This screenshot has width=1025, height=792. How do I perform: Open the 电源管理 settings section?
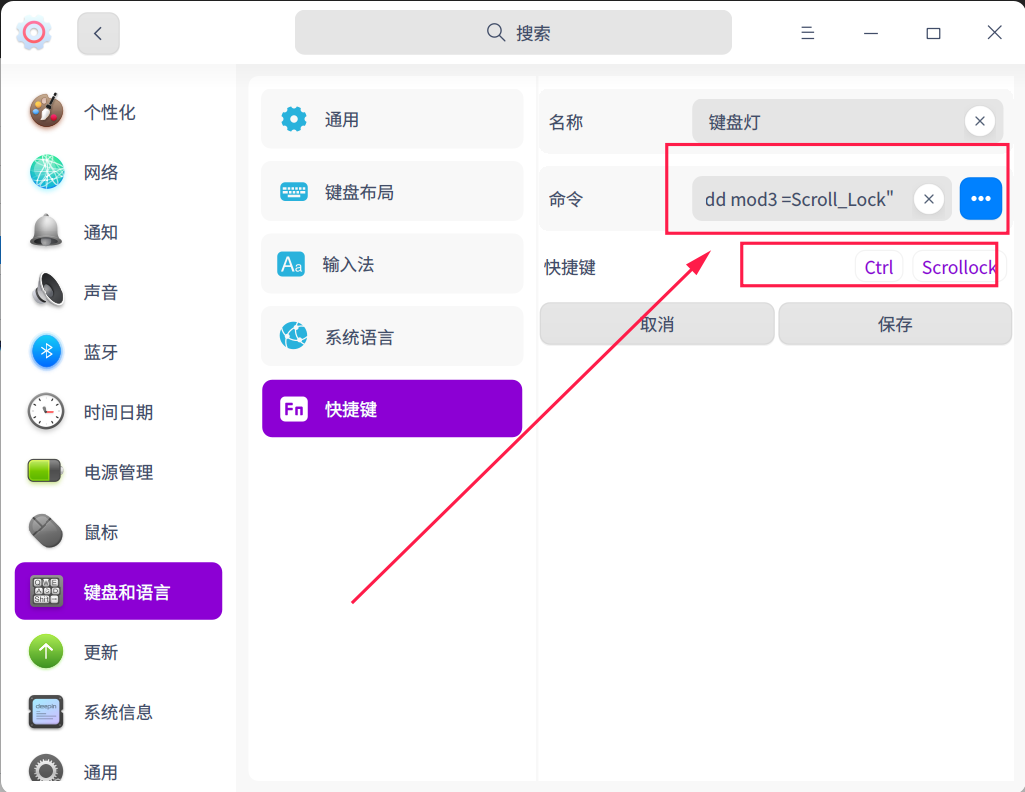click(118, 472)
